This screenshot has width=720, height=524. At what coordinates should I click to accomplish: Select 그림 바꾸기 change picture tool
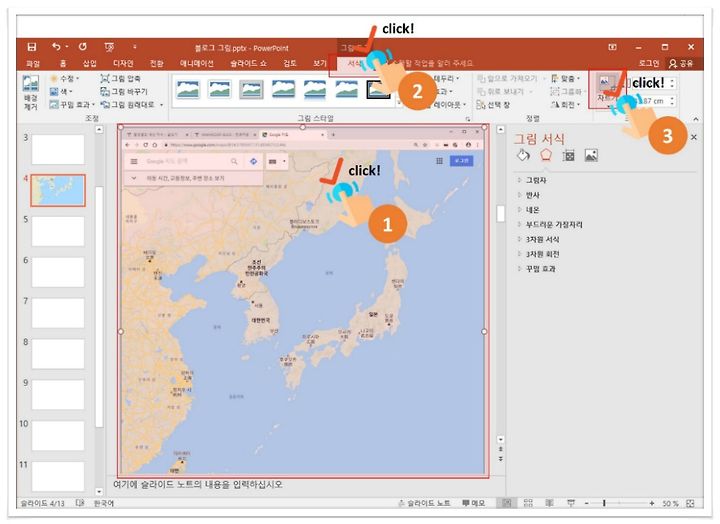click(x=124, y=91)
